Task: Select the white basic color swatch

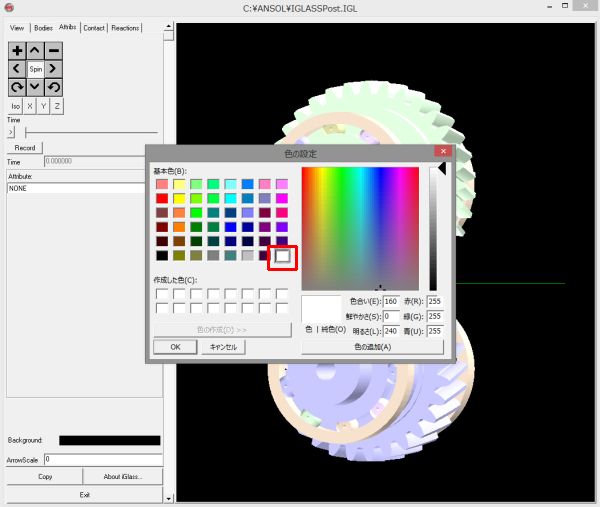Action: point(283,256)
